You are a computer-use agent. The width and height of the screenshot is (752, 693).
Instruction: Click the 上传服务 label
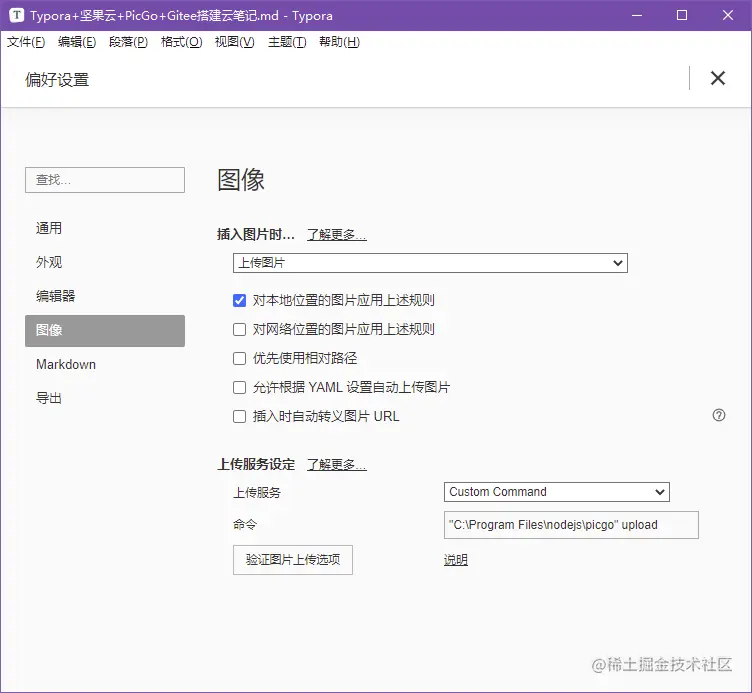(x=257, y=493)
